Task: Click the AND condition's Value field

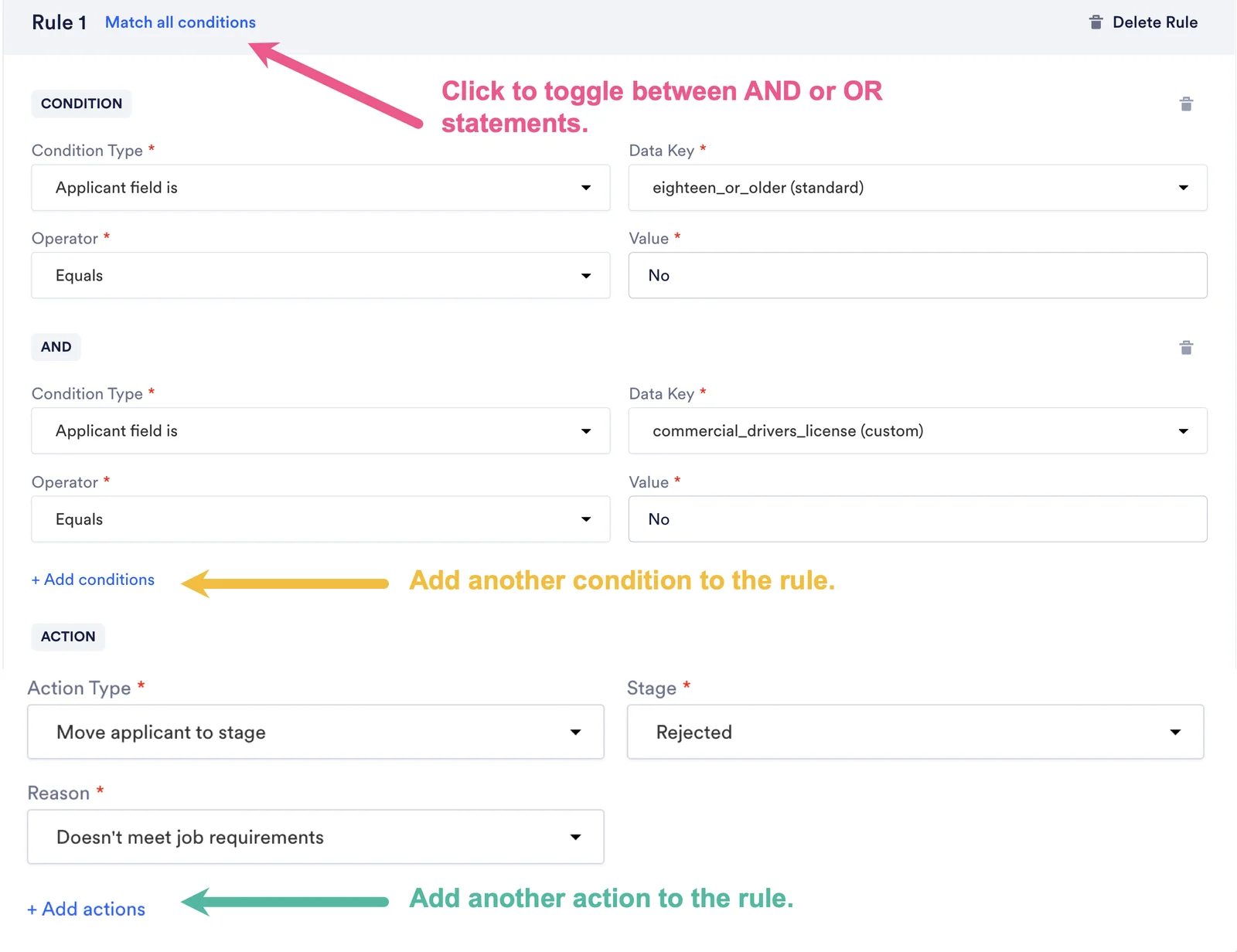Action: 918,519
